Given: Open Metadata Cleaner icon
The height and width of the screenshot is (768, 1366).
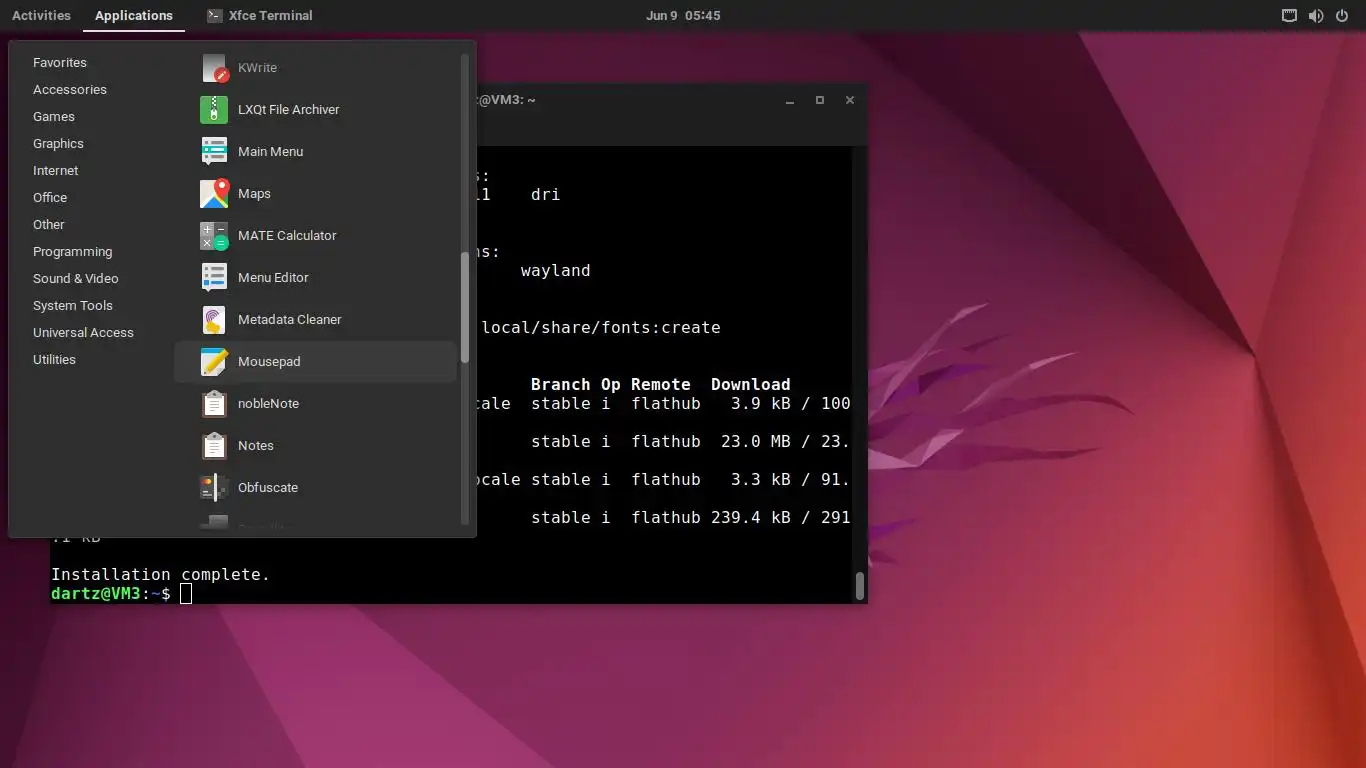Looking at the screenshot, I should pos(215,320).
